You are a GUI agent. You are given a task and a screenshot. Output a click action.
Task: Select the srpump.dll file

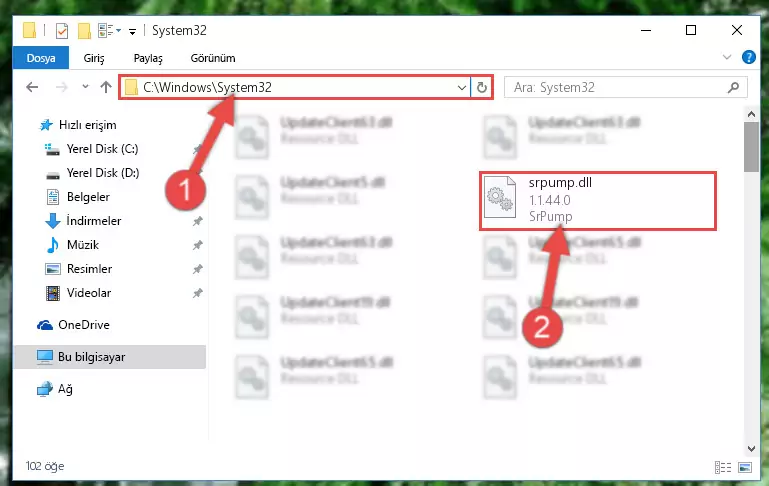pyautogui.click(x=597, y=200)
